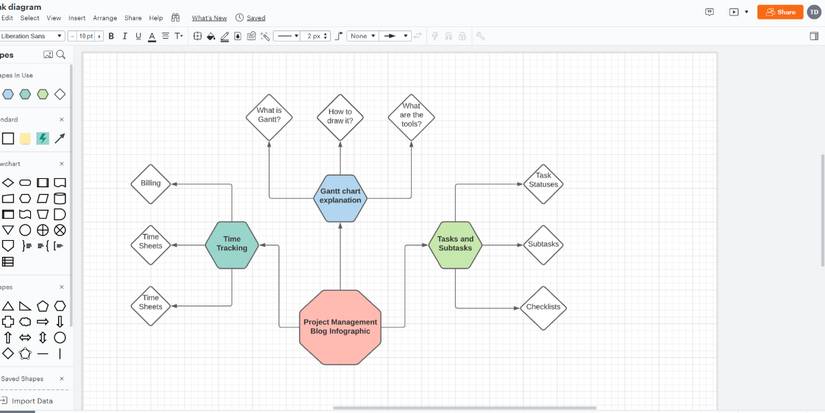Image resolution: width=825 pixels, height=413 pixels.
Task: Toggle the right side panel icon
Action: [x=814, y=36]
